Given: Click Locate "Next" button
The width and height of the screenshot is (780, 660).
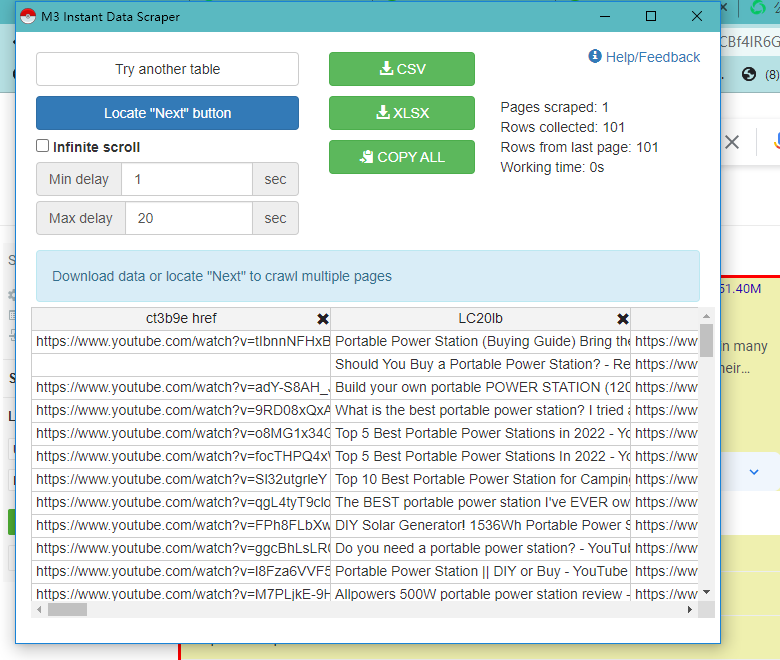Looking at the screenshot, I should pos(167,113).
